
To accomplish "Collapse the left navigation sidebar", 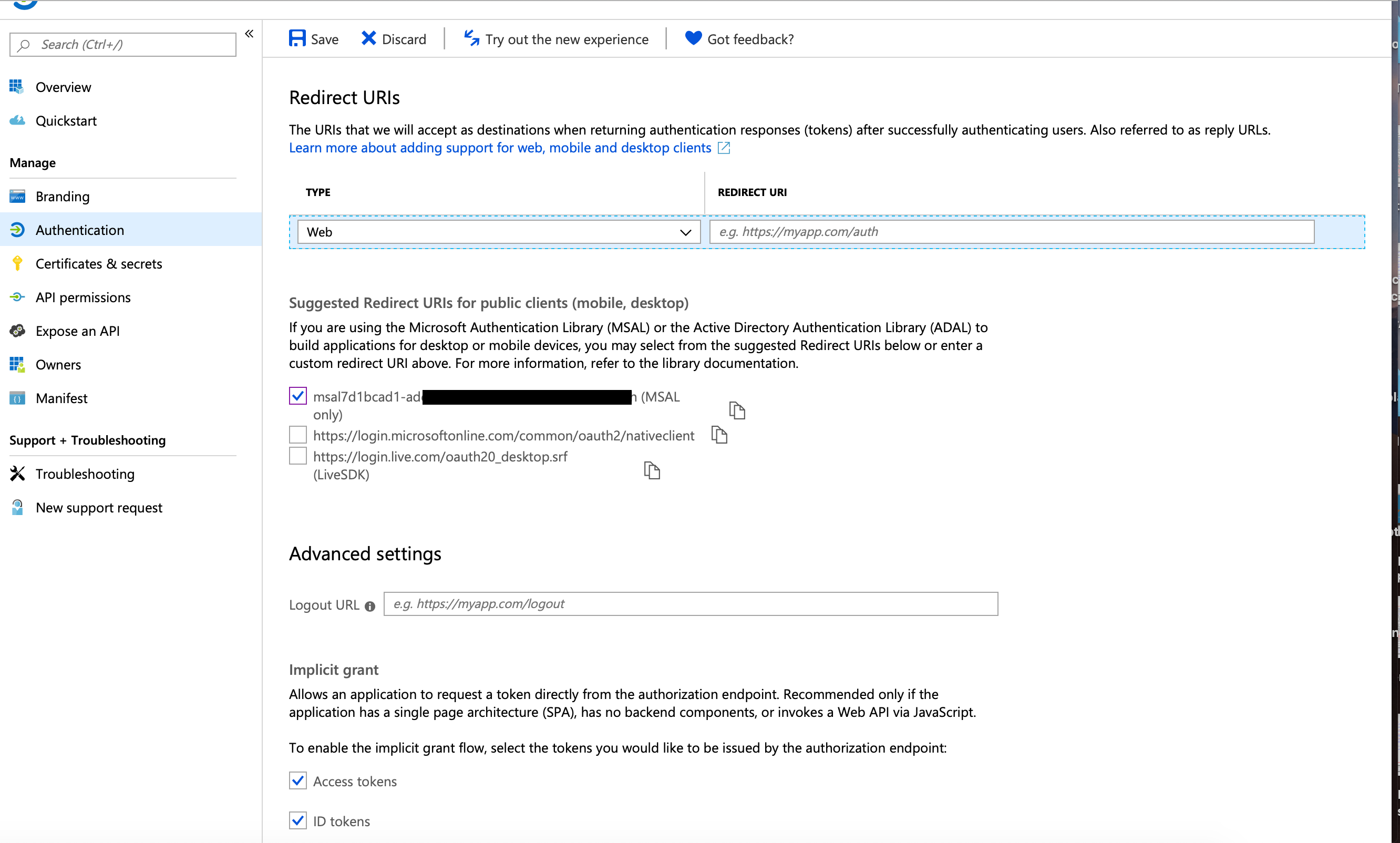I will pyautogui.click(x=249, y=34).
